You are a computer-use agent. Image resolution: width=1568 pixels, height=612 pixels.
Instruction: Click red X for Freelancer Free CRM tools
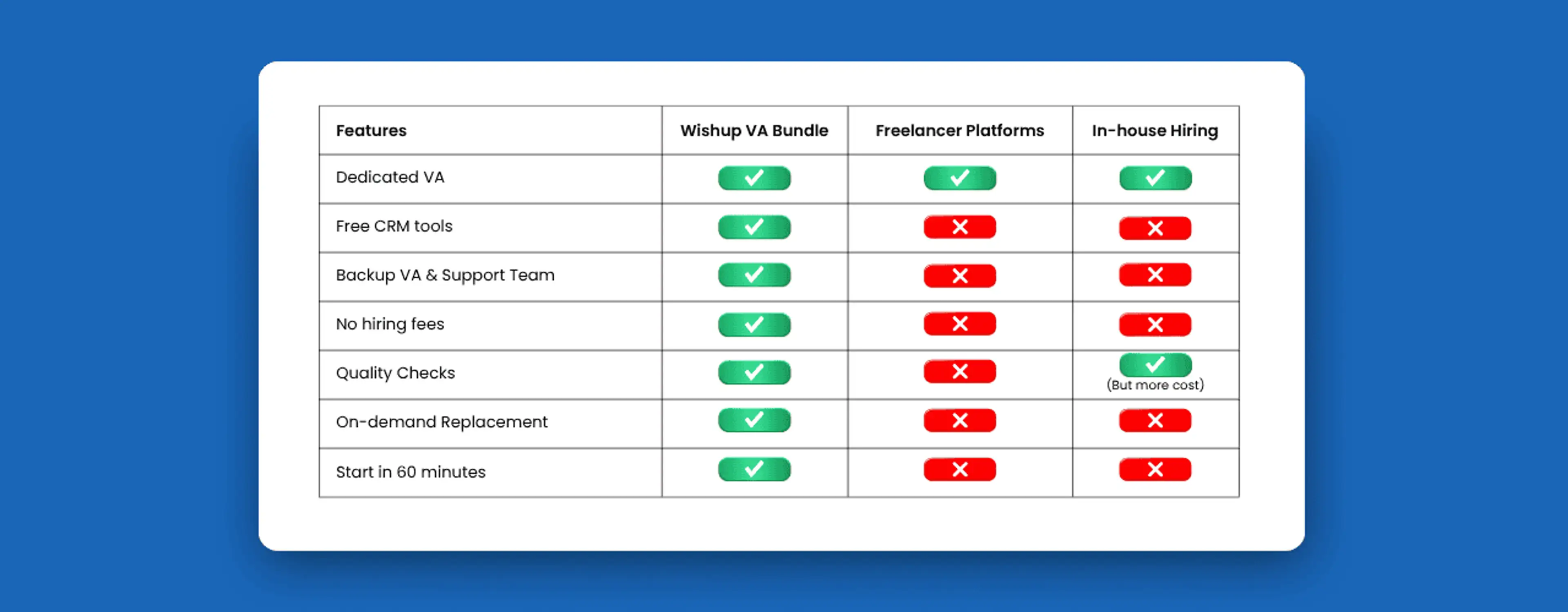(x=959, y=227)
